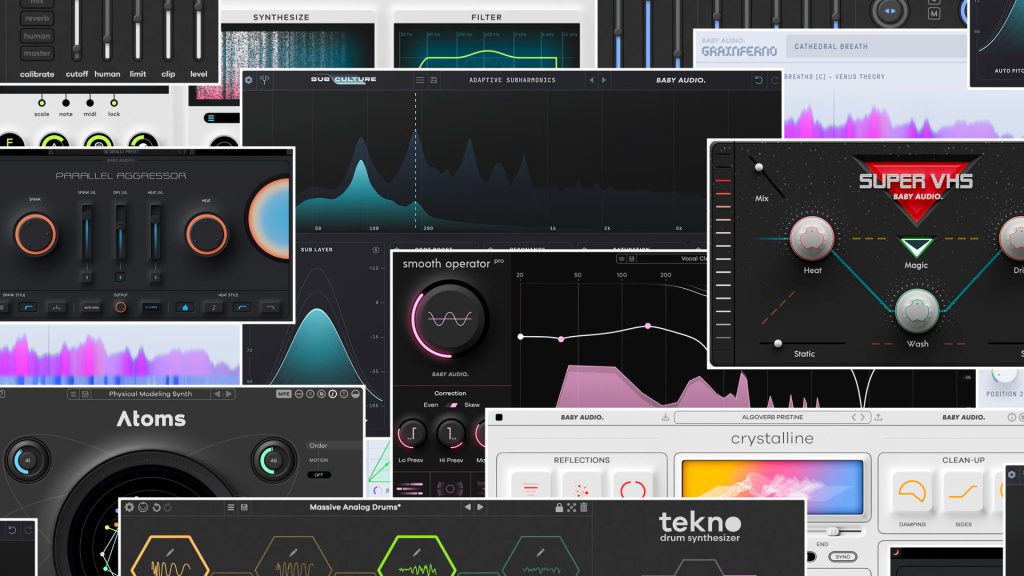Select the Reflections red circle icon
Image resolution: width=1024 pixels, height=576 pixels.
pyautogui.click(x=633, y=488)
